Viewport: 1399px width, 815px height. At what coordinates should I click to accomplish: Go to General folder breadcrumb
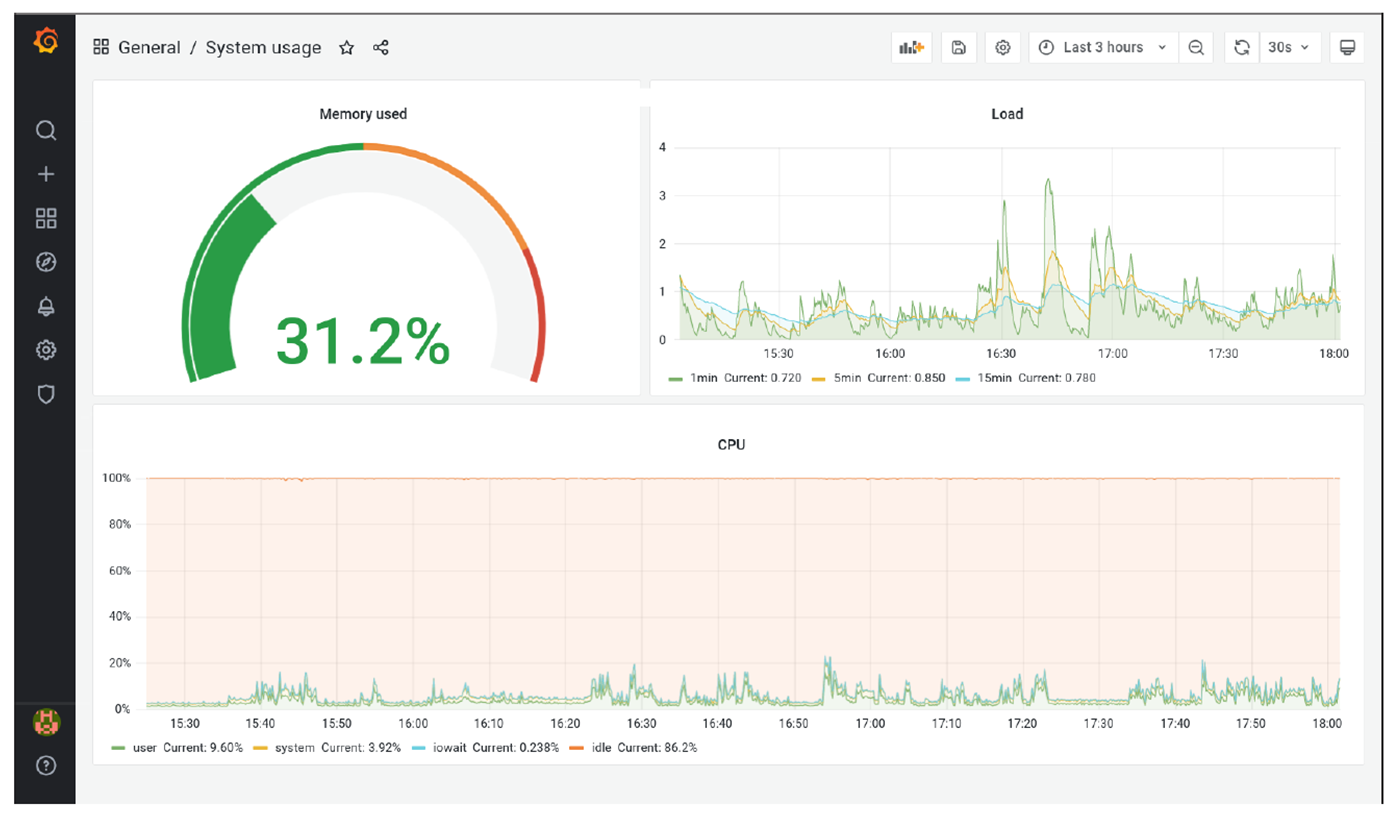(149, 47)
